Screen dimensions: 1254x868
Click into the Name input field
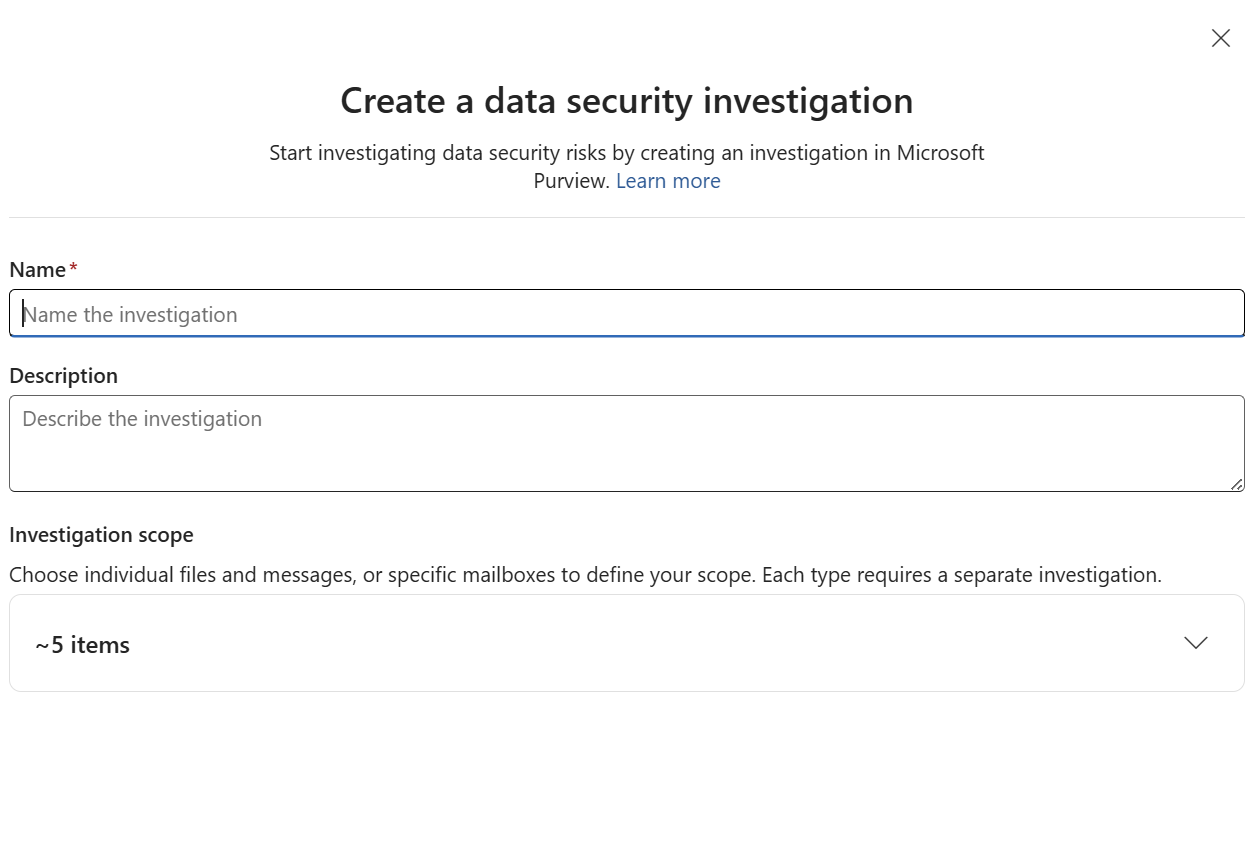[x=626, y=314]
